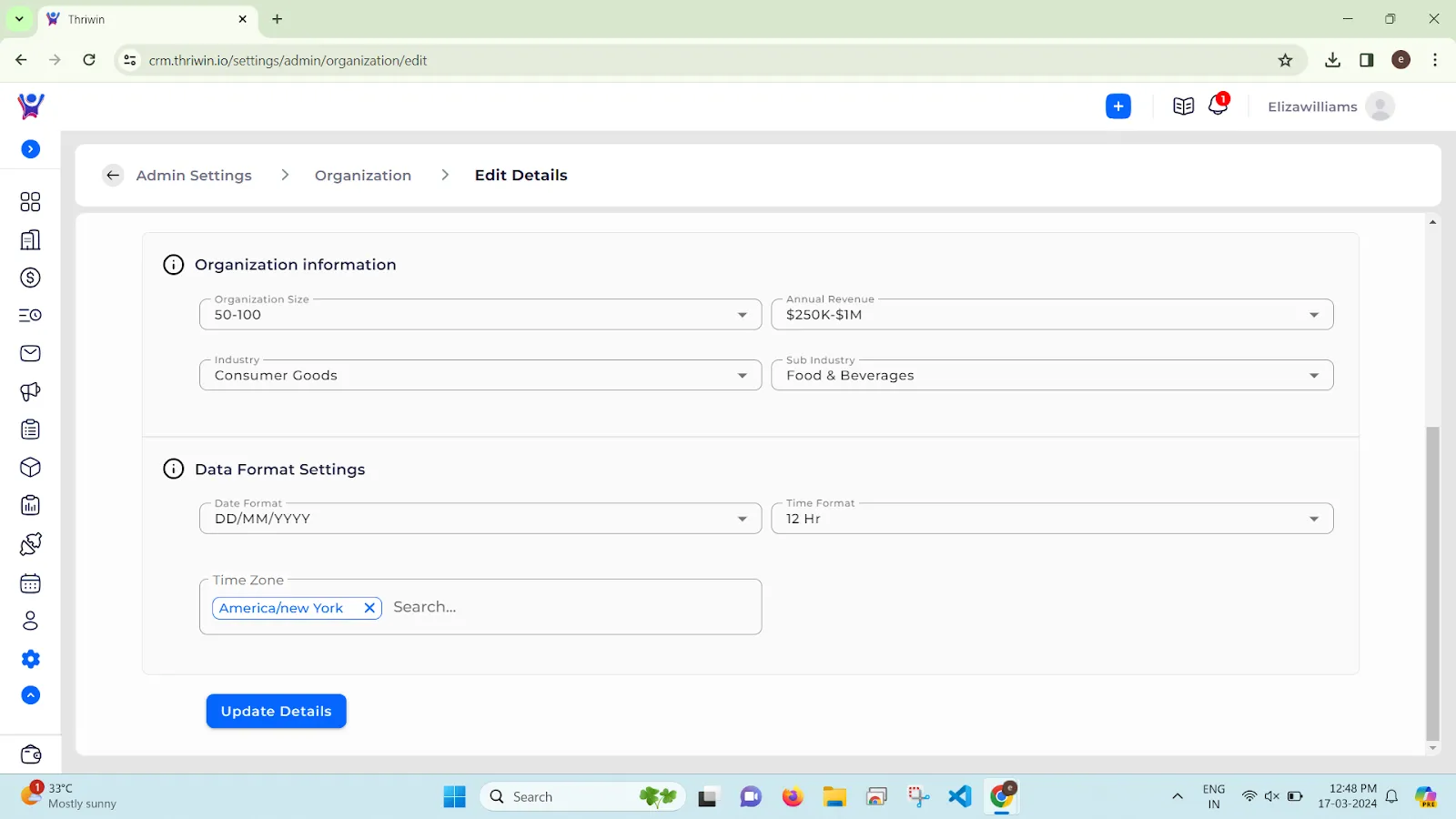Click the back arrow beside Admin Settings

pyautogui.click(x=113, y=175)
